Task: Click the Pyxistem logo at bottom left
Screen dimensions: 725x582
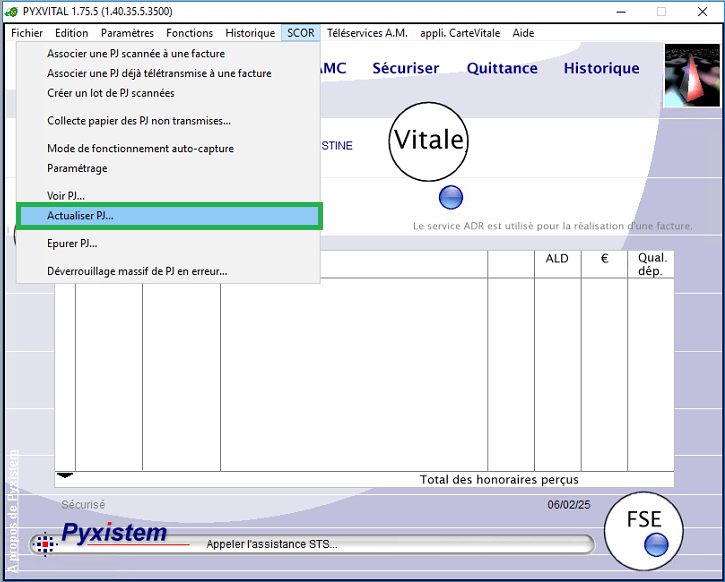Action: pyautogui.click(x=113, y=534)
